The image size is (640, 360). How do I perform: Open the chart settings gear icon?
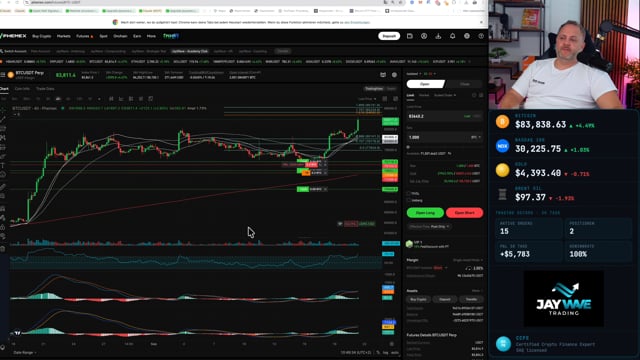pos(394,75)
